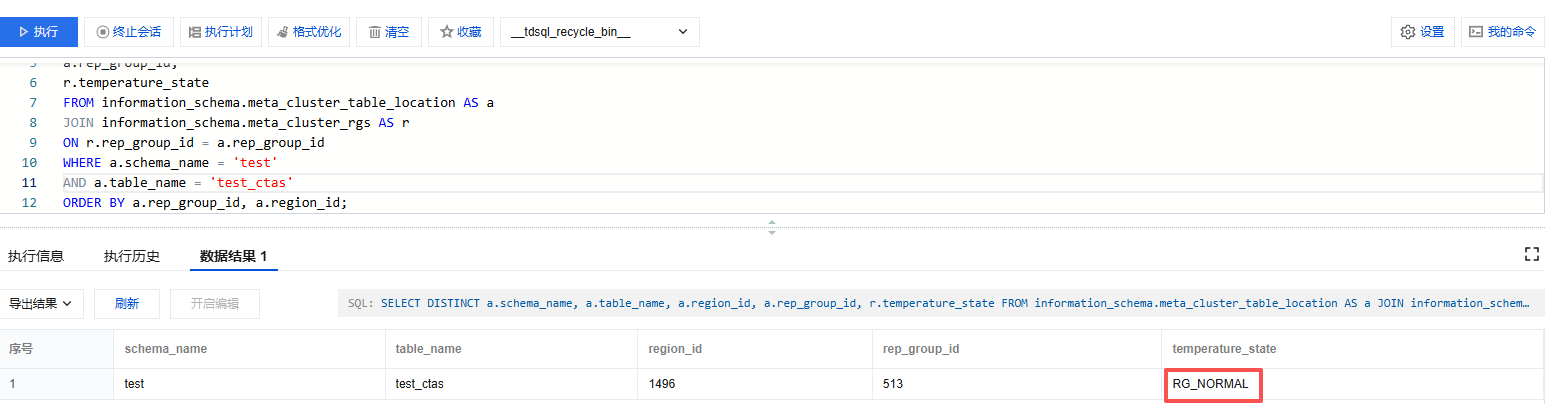Apply 格式优化 formatting to the SQL
1556x404 pixels.
[309, 32]
